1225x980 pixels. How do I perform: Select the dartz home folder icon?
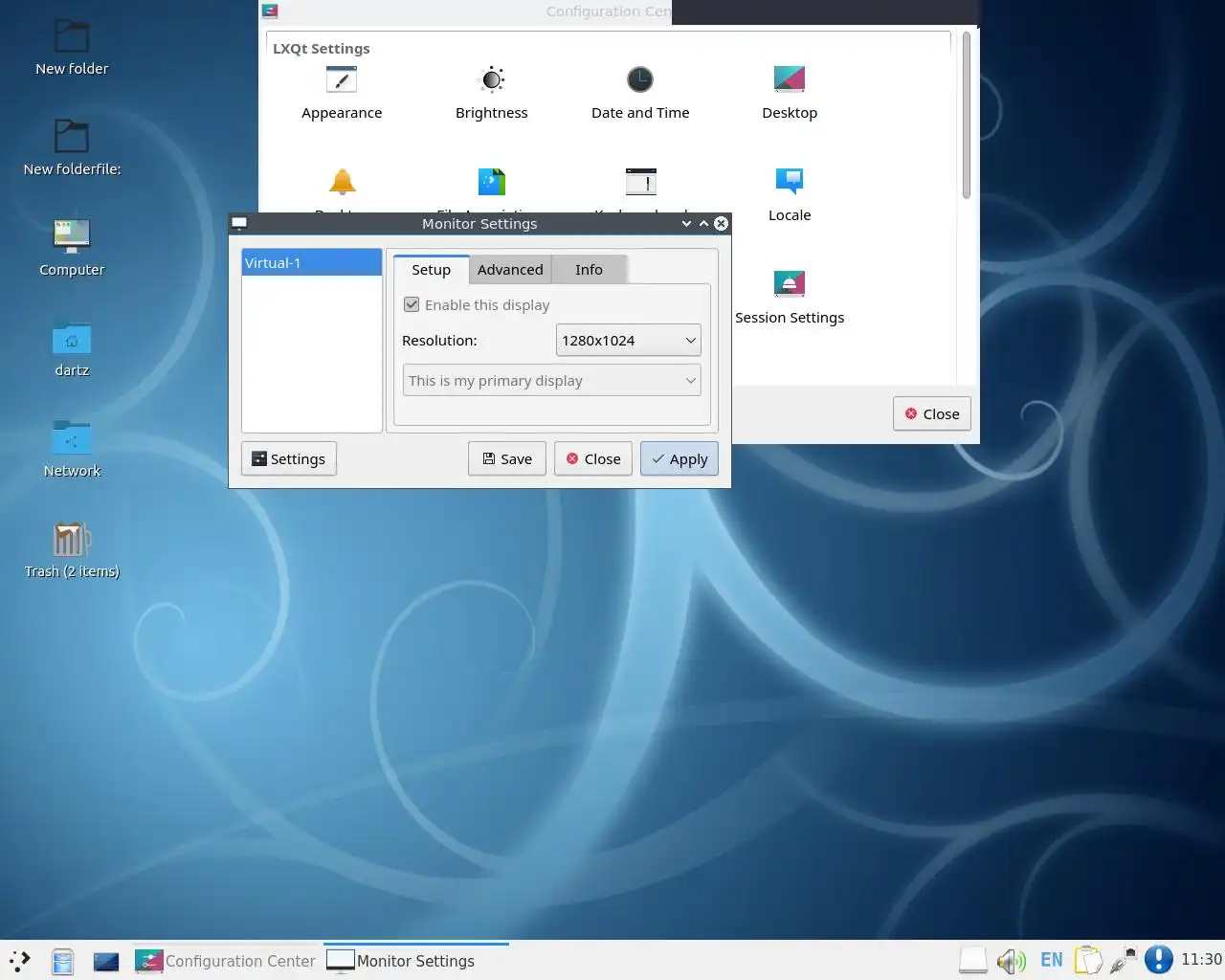(72, 349)
